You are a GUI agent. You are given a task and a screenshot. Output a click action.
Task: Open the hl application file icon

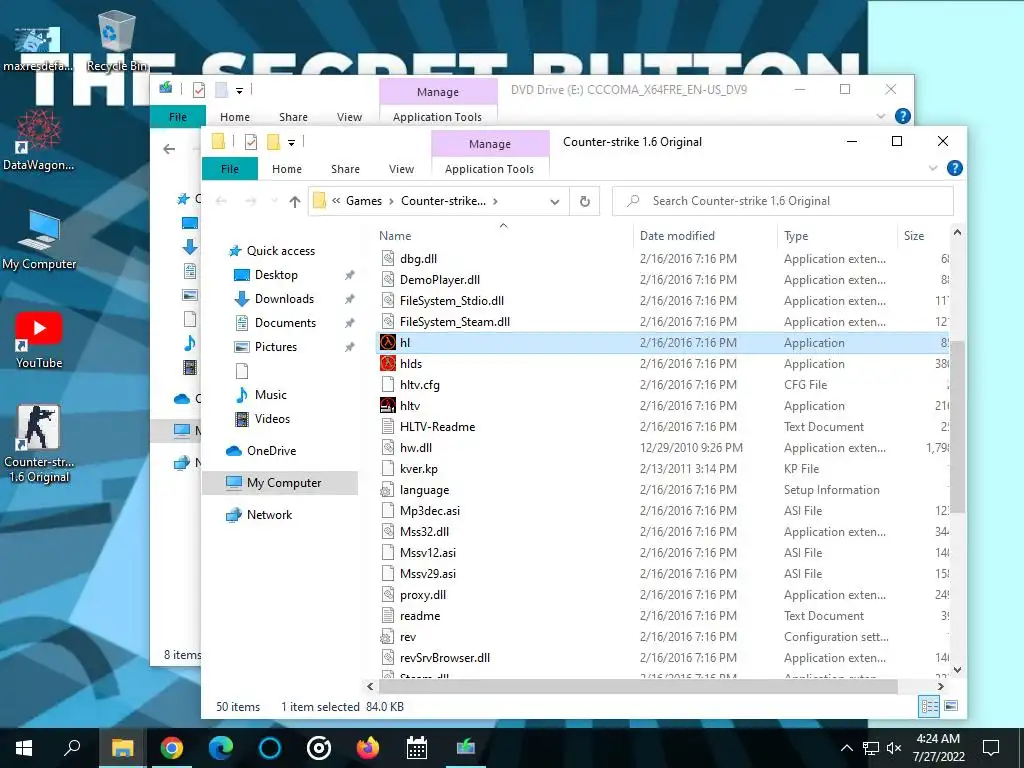[388, 342]
